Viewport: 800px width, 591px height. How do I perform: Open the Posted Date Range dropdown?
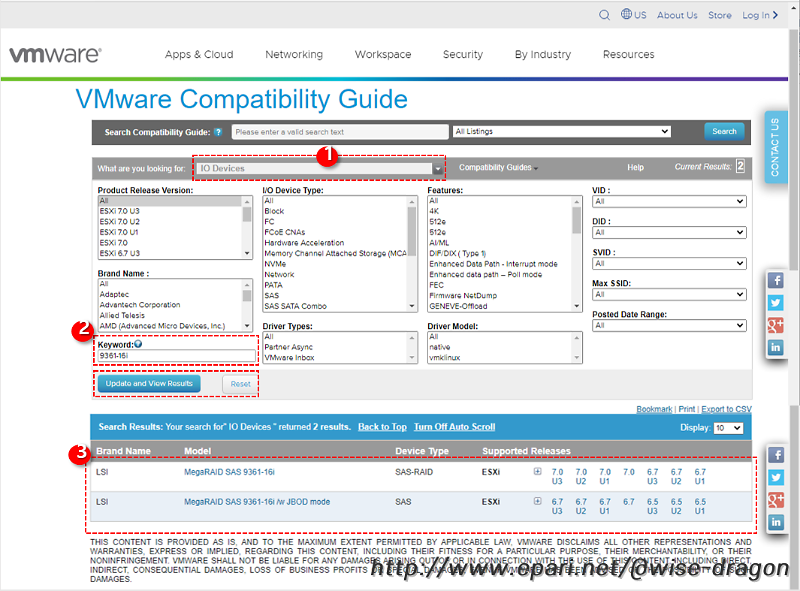[669, 326]
